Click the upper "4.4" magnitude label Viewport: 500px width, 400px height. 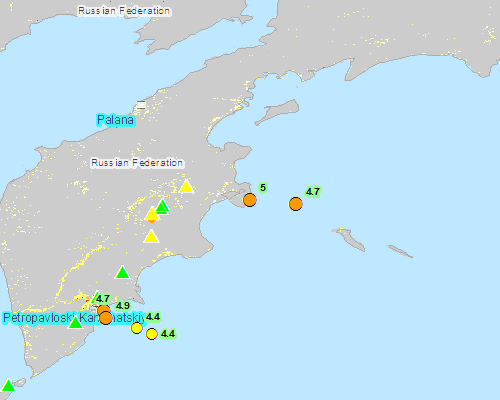coord(153,317)
